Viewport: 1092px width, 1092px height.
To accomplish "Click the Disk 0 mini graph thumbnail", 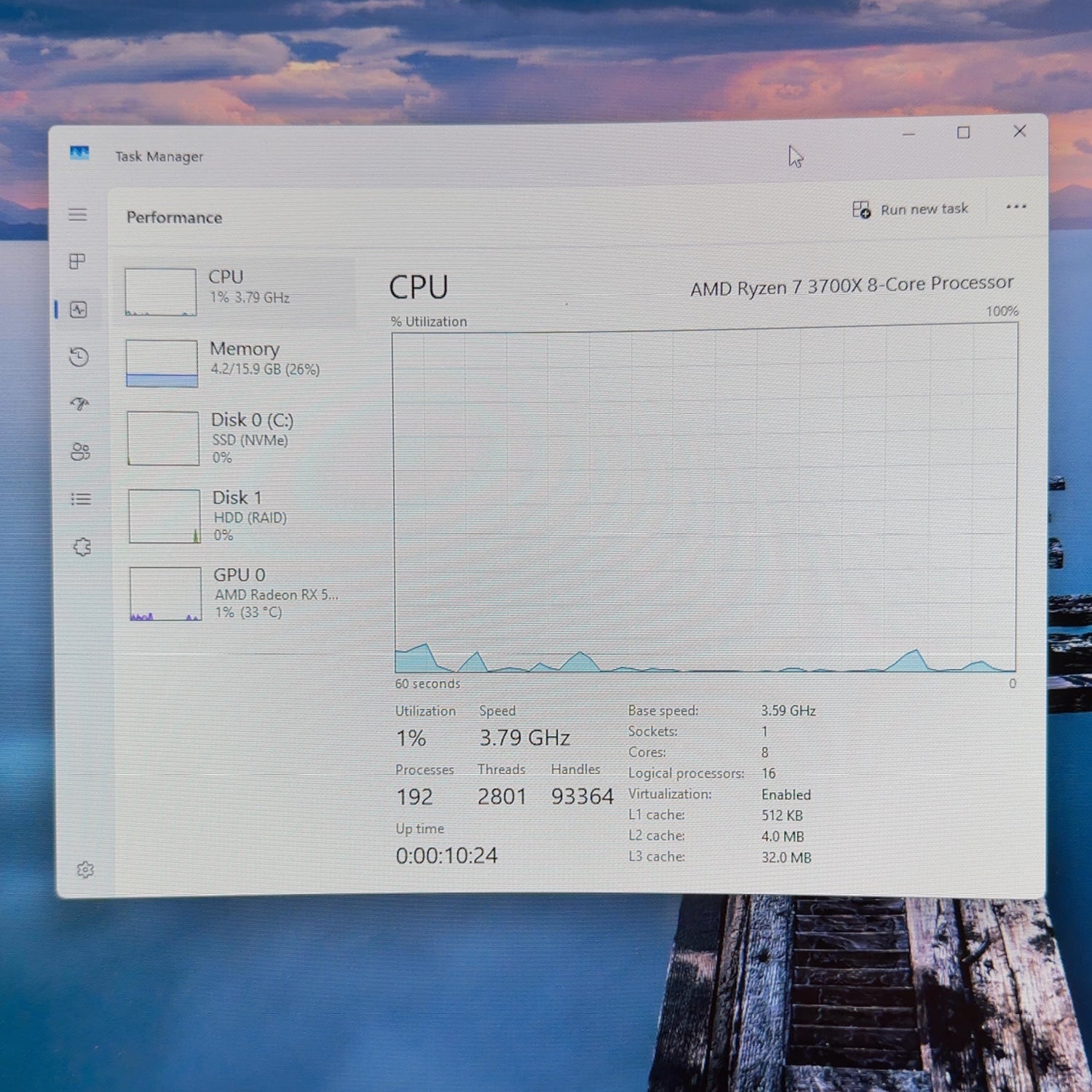I will coord(163,438).
